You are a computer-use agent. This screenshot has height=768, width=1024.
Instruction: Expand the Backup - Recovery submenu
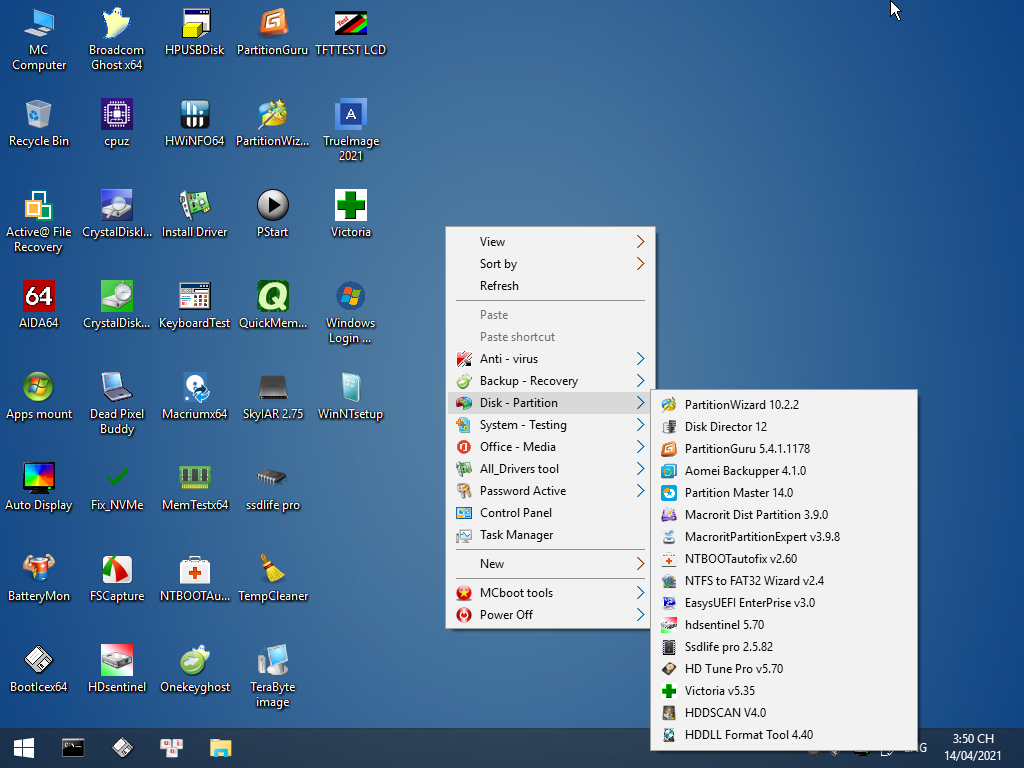[x=550, y=381]
